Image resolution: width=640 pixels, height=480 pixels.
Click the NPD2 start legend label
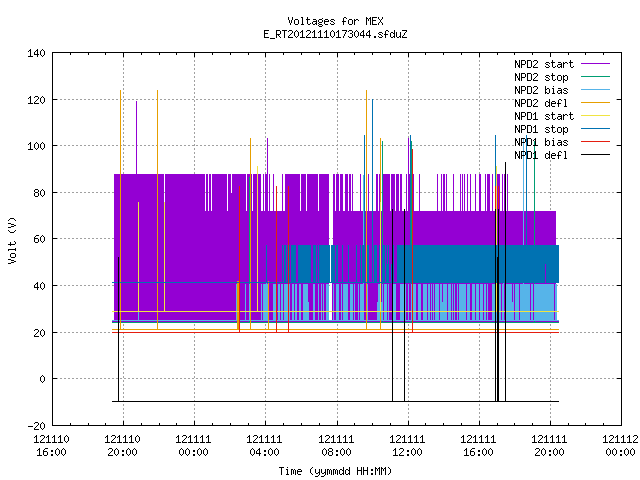(x=544, y=64)
